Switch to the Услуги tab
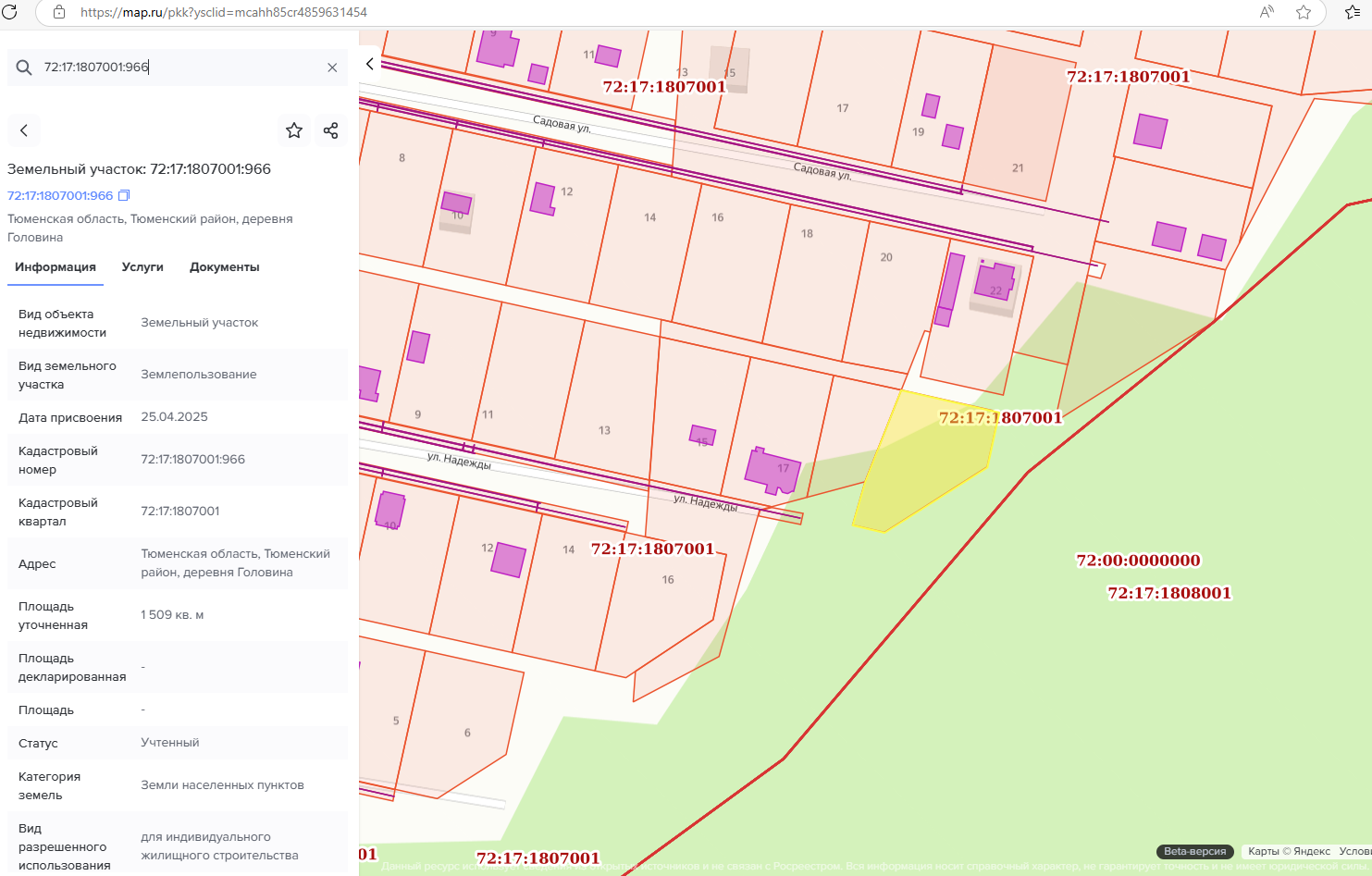The image size is (1372, 876). coord(142,266)
